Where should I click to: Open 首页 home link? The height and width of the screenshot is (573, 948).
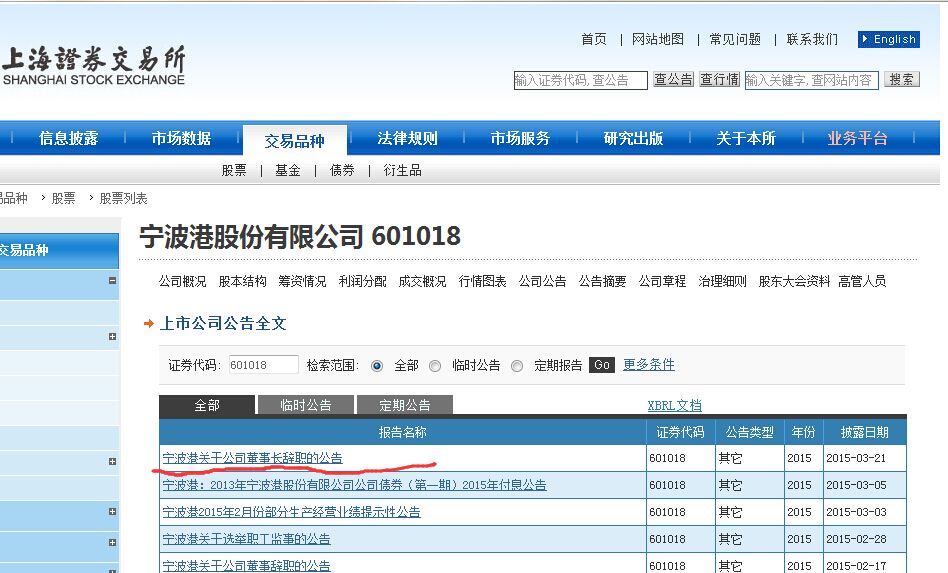(594, 39)
